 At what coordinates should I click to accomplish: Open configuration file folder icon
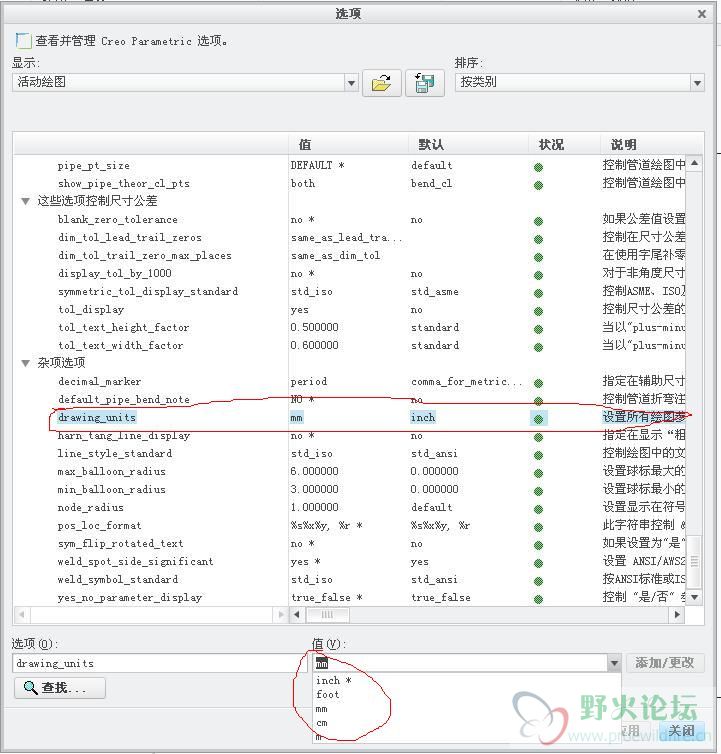(381, 83)
